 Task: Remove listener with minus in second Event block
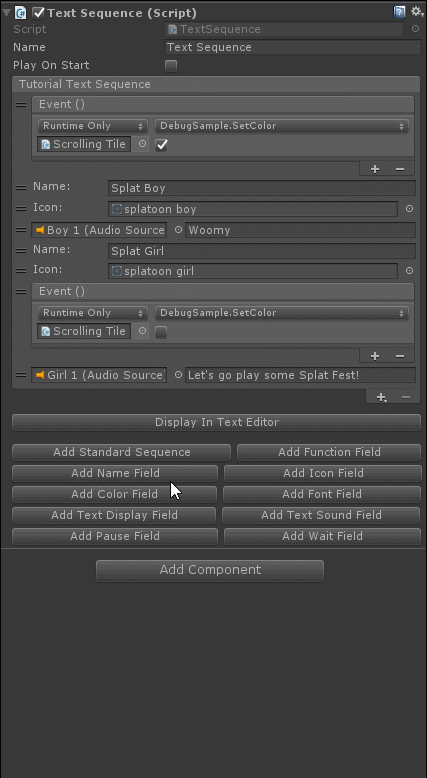point(400,356)
